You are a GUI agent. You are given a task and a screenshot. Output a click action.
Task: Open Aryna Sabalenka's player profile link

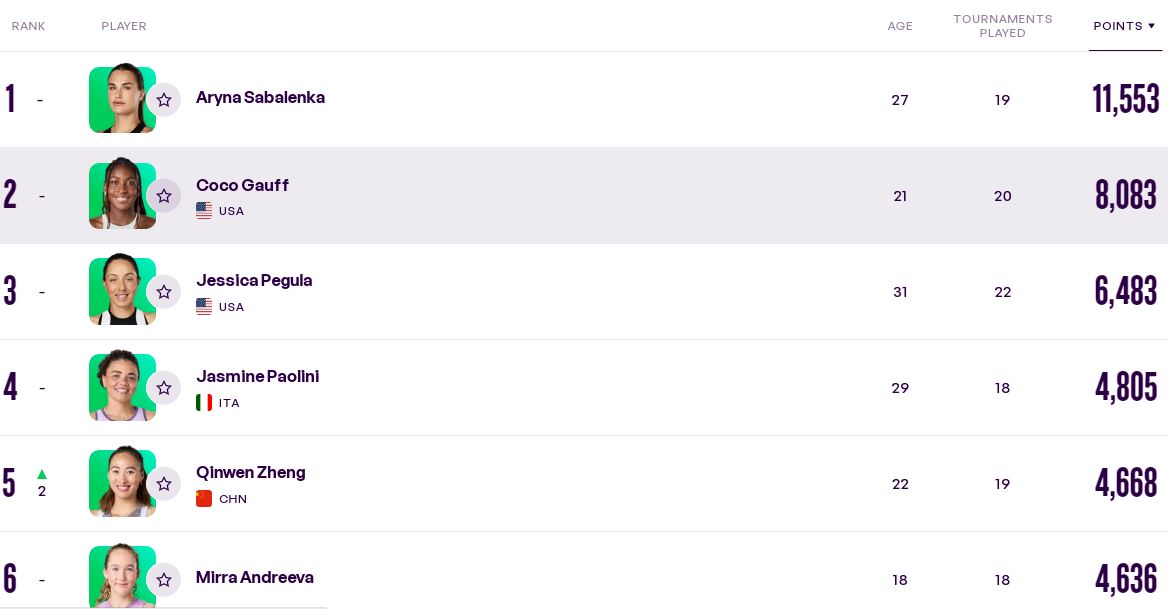(x=260, y=98)
